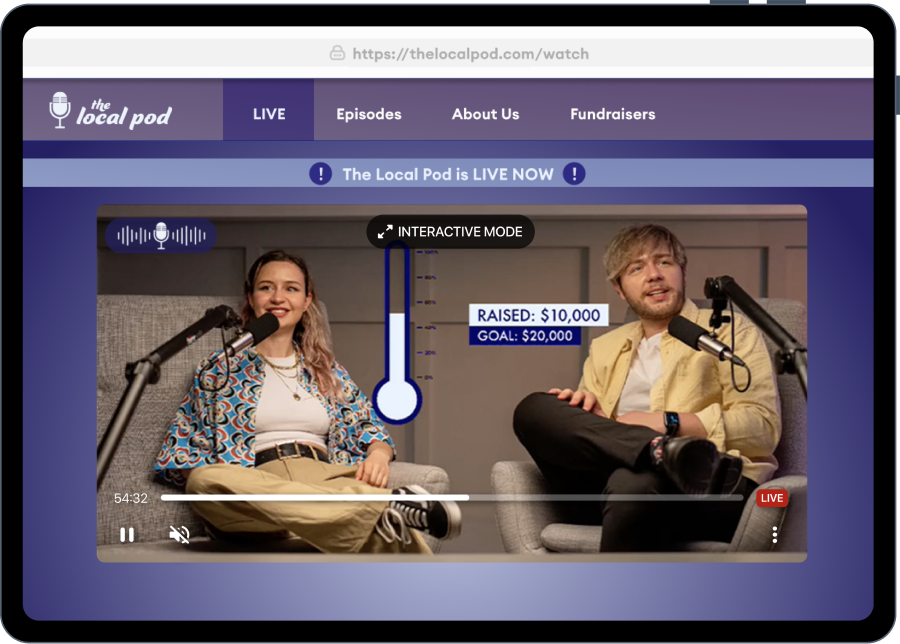Click the red LIVE badge on the player

(x=771, y=498)
